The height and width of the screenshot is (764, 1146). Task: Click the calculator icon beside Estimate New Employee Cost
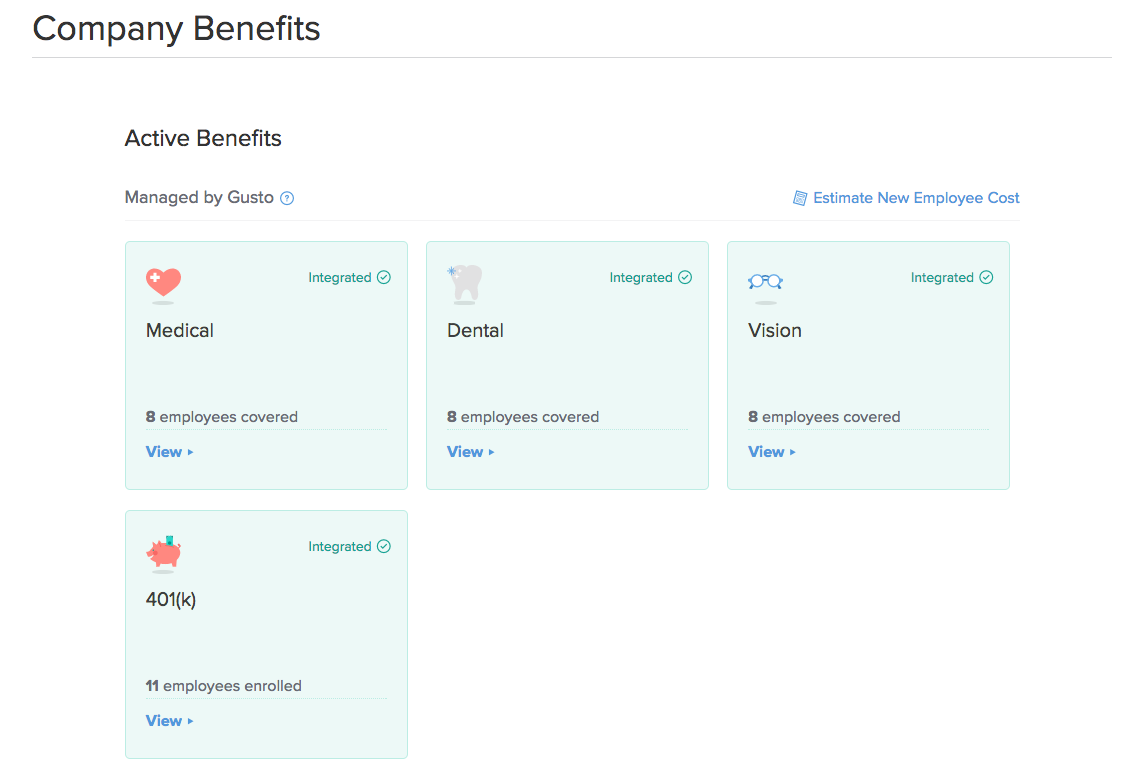800,198
